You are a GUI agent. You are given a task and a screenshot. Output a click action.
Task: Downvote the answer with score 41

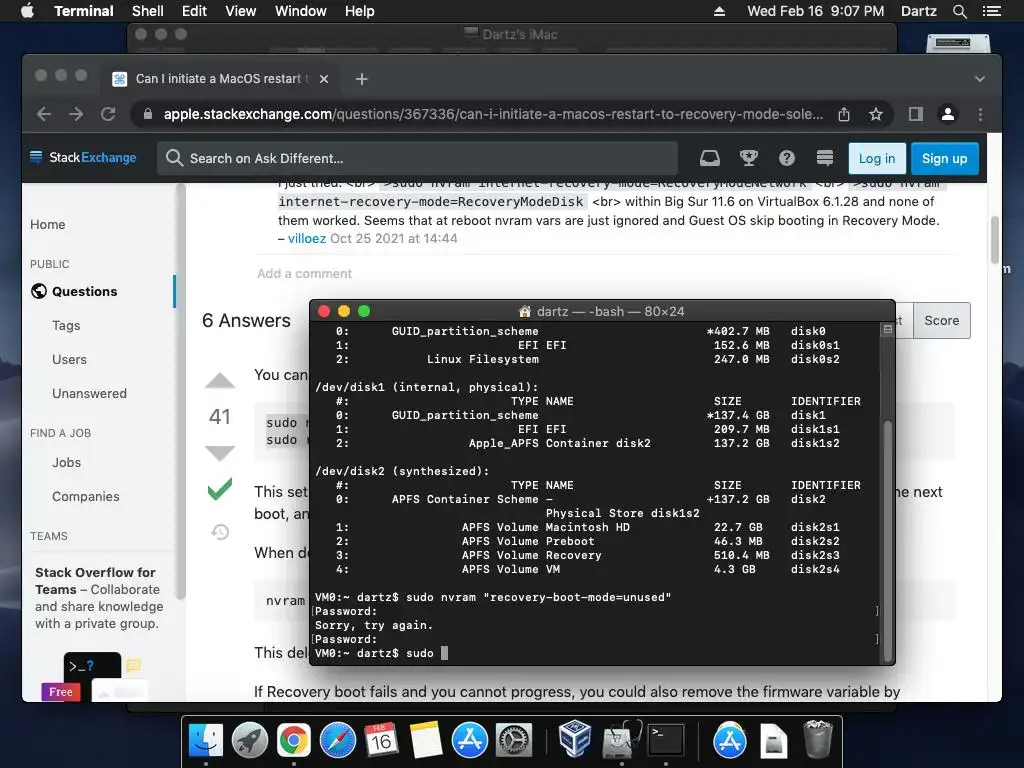click(219, 452)
